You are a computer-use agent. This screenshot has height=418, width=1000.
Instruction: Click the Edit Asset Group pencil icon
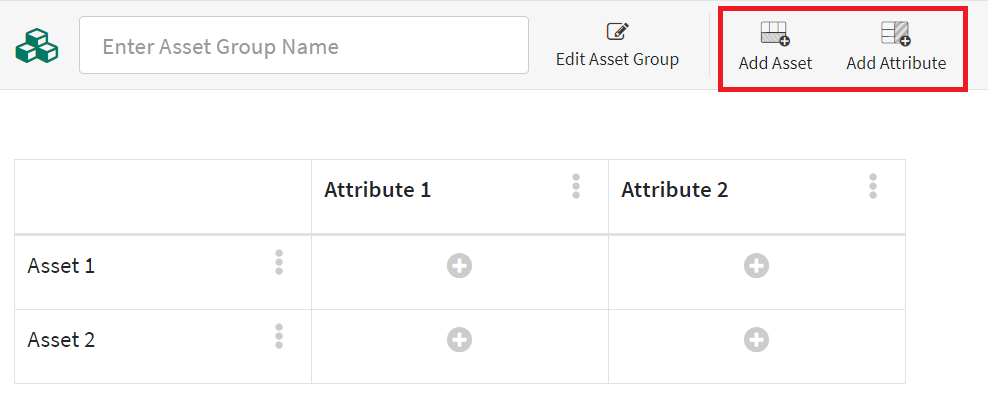pos(617,33)
